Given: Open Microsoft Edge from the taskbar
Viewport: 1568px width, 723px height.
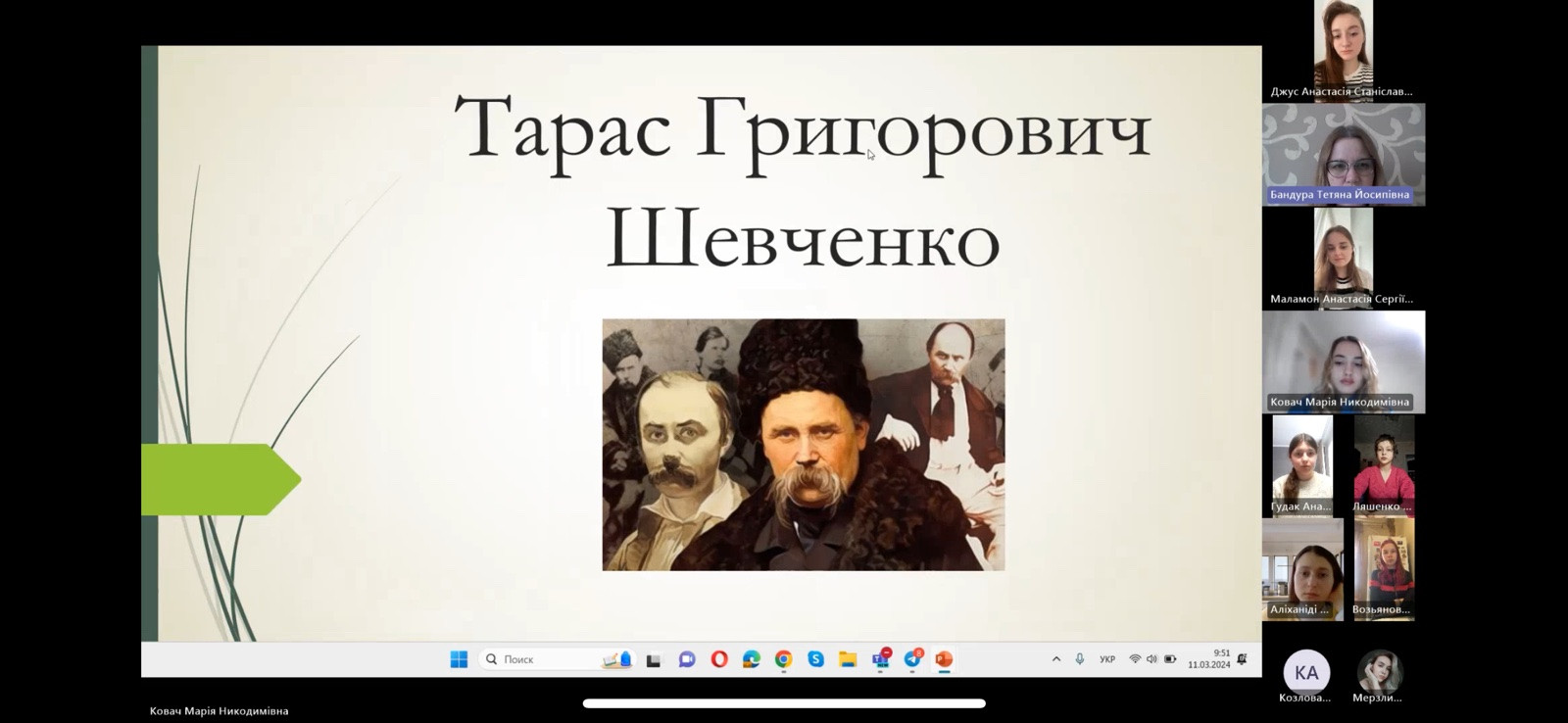Looking at the screenshot, I should (752, 659).
